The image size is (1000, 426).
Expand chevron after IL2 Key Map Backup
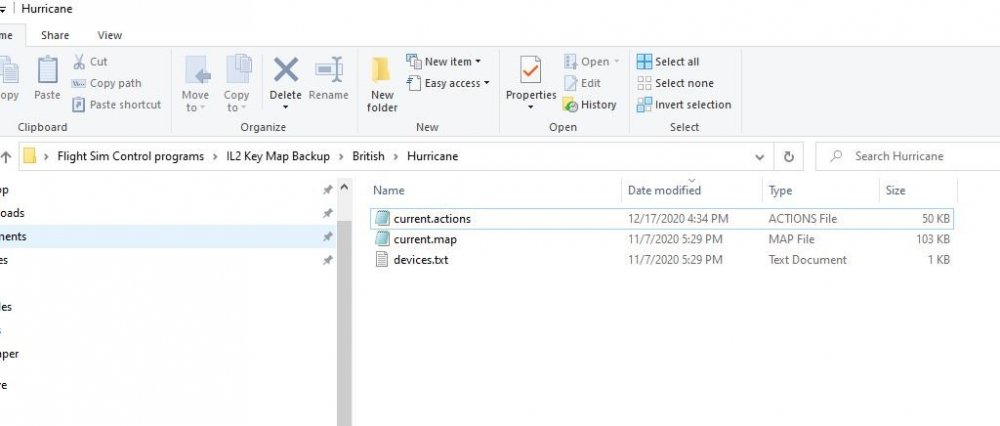pyautogui.click(x=341, y=156)
